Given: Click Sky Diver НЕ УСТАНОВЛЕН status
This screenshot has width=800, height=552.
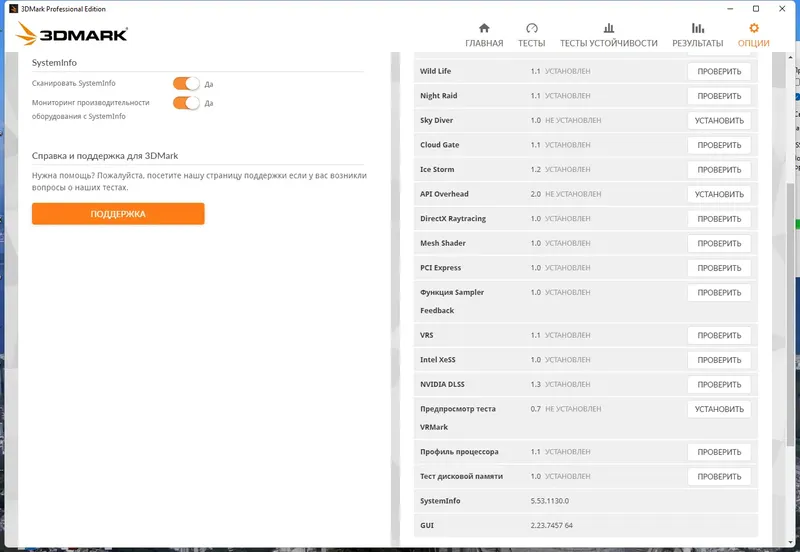Looking at the screenshot, I should [x=573, y=120].
